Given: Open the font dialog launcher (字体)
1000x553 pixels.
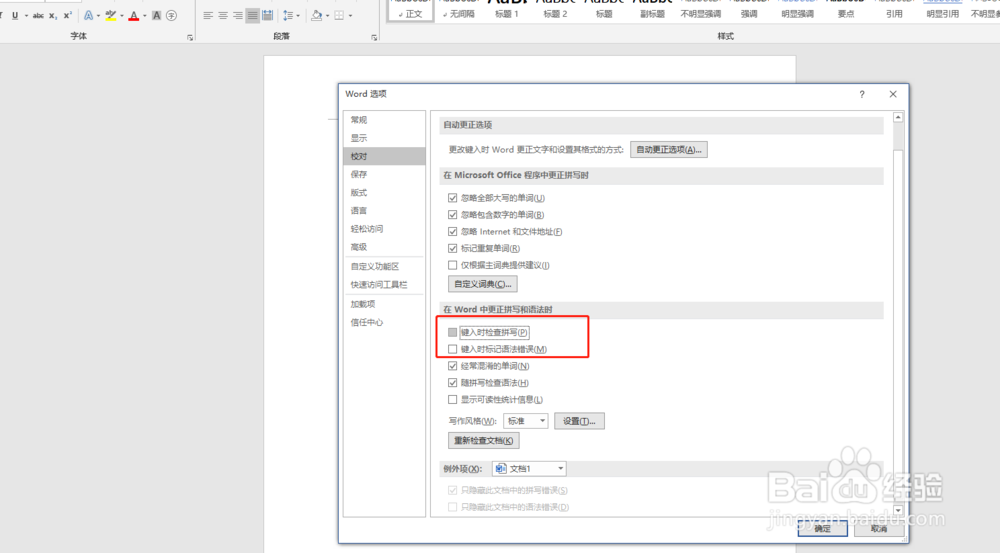Looking at the screenshot, I should 190,38.
